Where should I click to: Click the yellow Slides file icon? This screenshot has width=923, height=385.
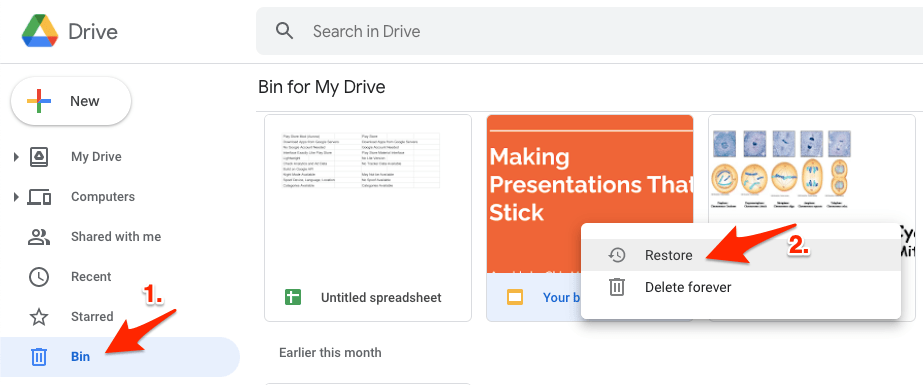coord(515,297)
